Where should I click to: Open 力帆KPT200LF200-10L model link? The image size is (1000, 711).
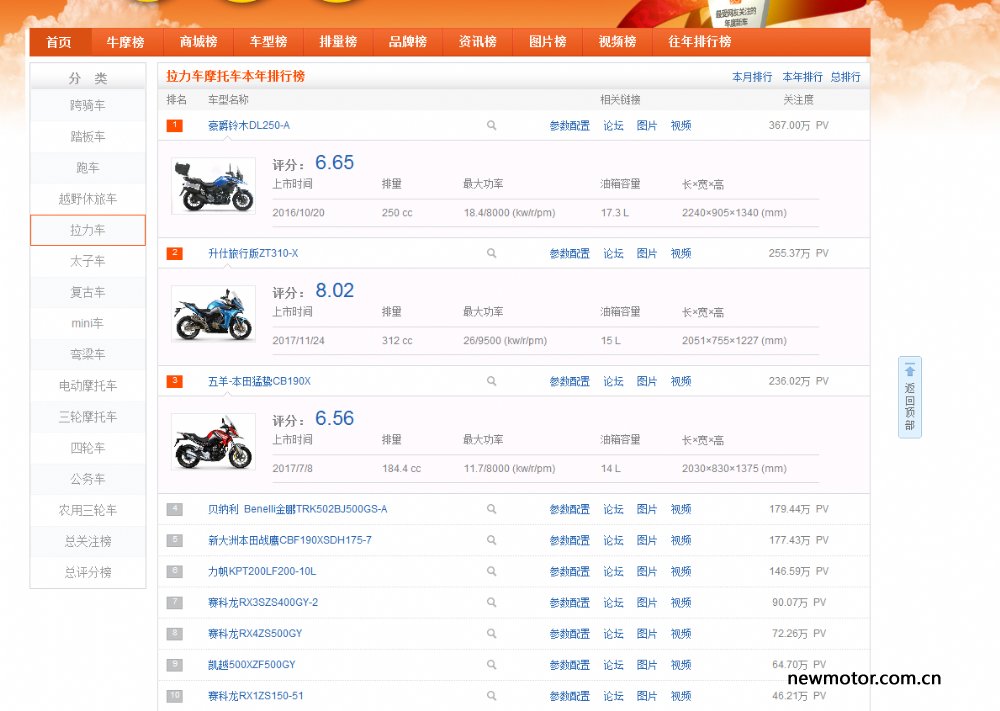tap(262, 571)
